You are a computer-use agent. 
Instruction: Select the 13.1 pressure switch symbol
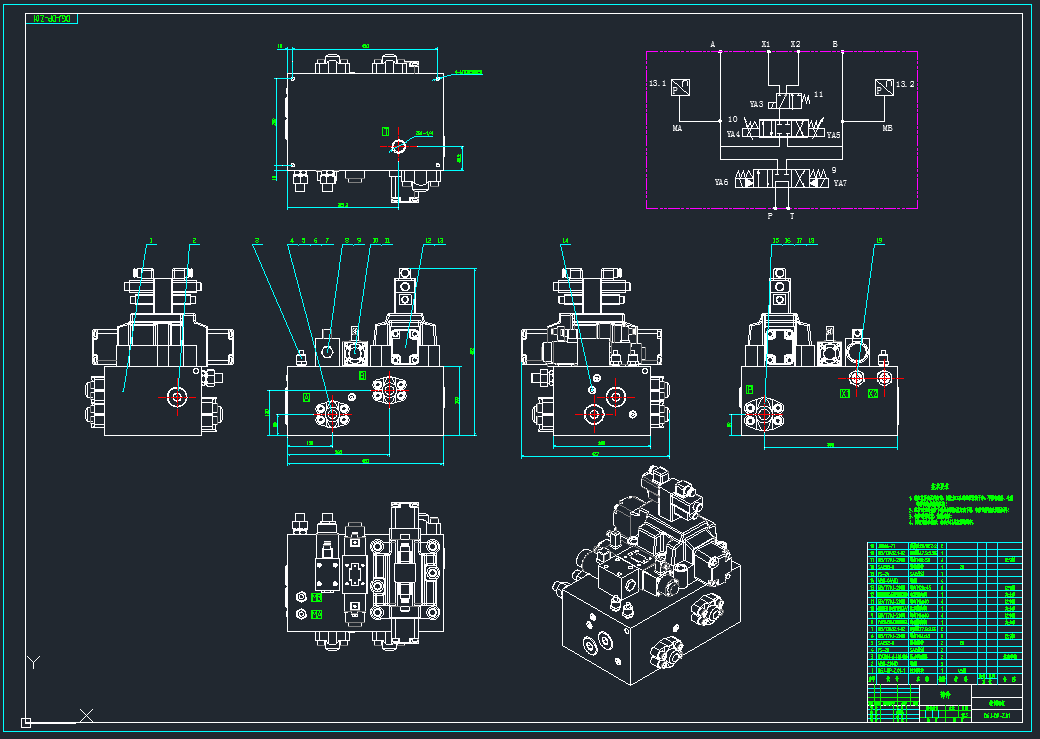coord(681,87)
